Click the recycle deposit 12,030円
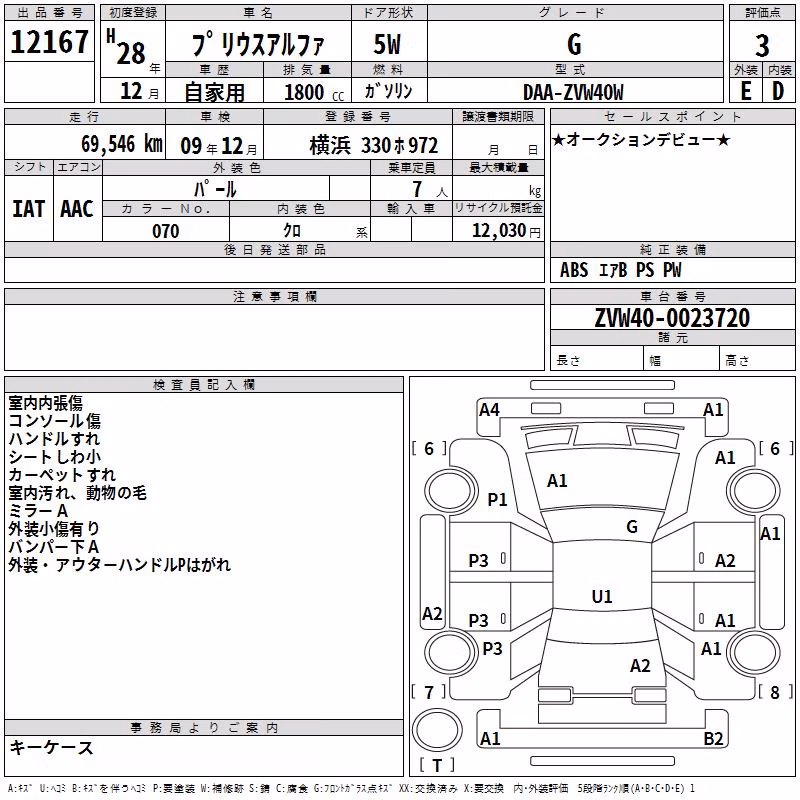This screenshot has height=800, width=800. (x=506, y=231)
